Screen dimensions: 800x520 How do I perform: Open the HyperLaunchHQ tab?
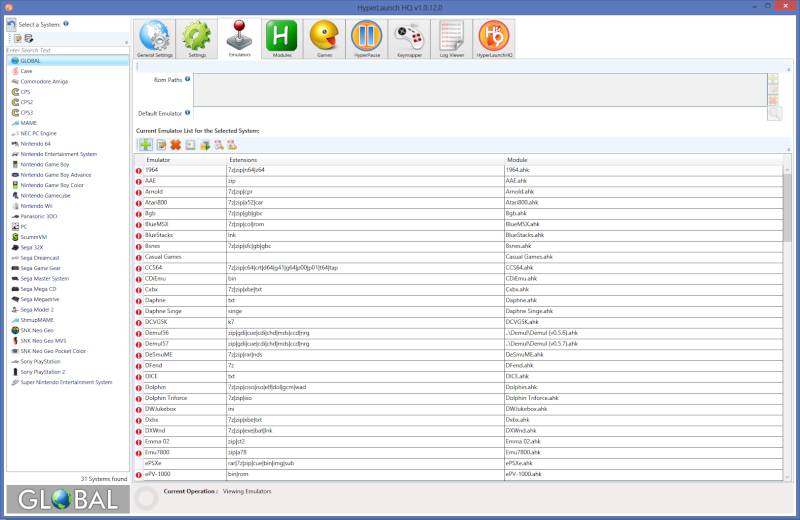tap(494, 39)
